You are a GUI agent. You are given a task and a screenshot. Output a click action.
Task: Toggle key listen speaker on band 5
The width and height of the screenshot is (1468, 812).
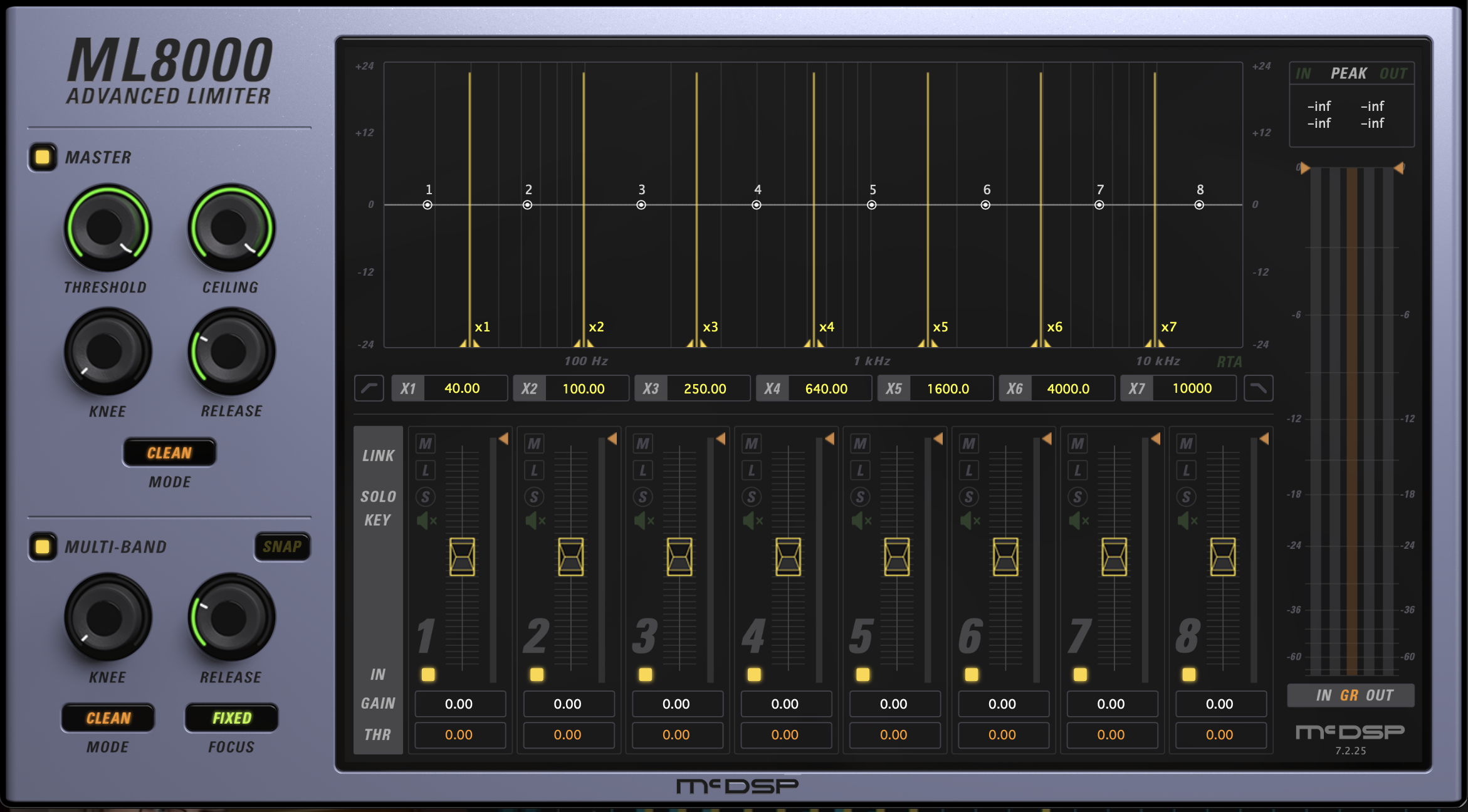862,520
